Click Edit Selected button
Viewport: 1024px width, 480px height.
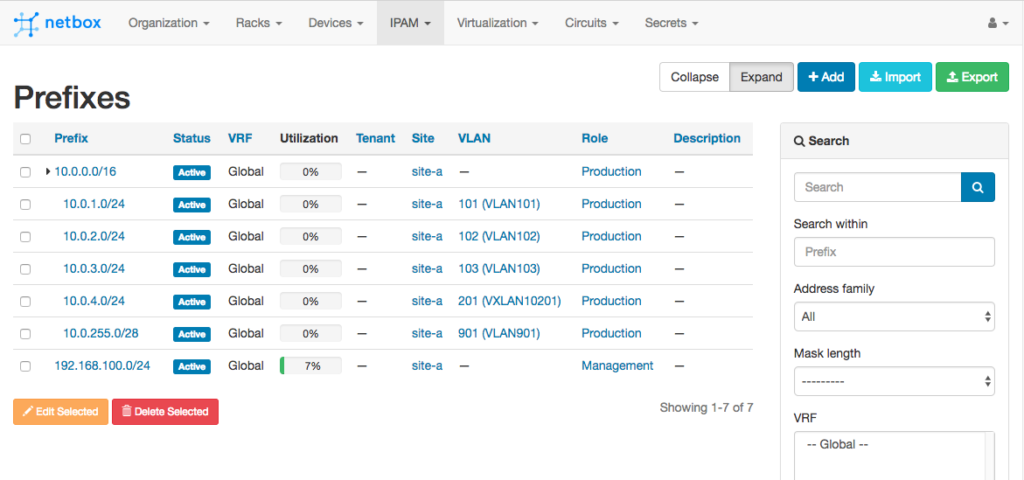[x=61, y=411]
